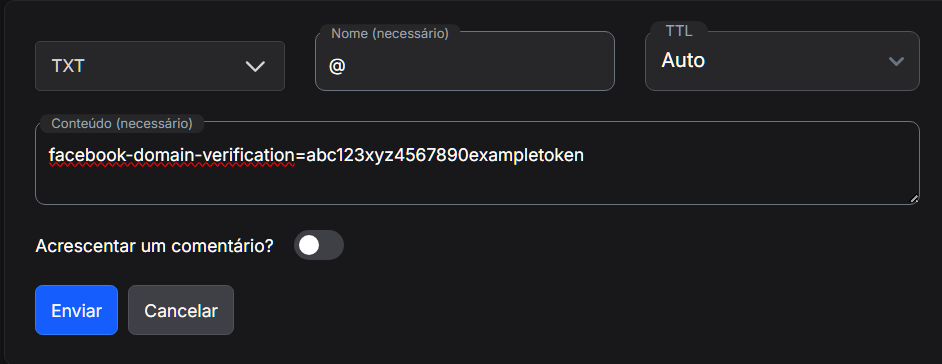Submit the record with Enviar

coord(76,310)
